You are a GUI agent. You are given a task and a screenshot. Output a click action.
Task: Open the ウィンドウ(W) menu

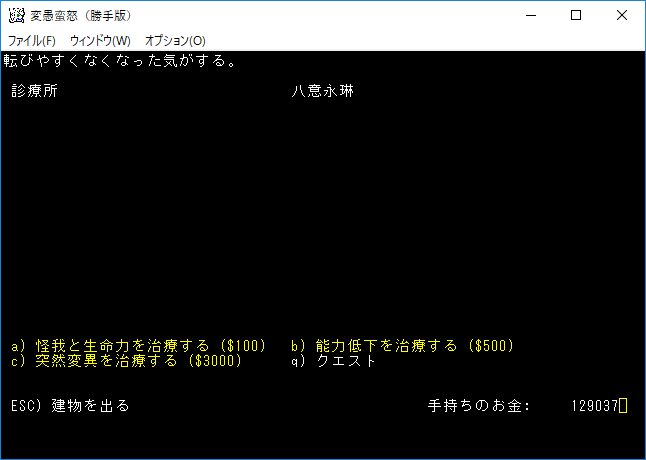click(x=100, y=41)
